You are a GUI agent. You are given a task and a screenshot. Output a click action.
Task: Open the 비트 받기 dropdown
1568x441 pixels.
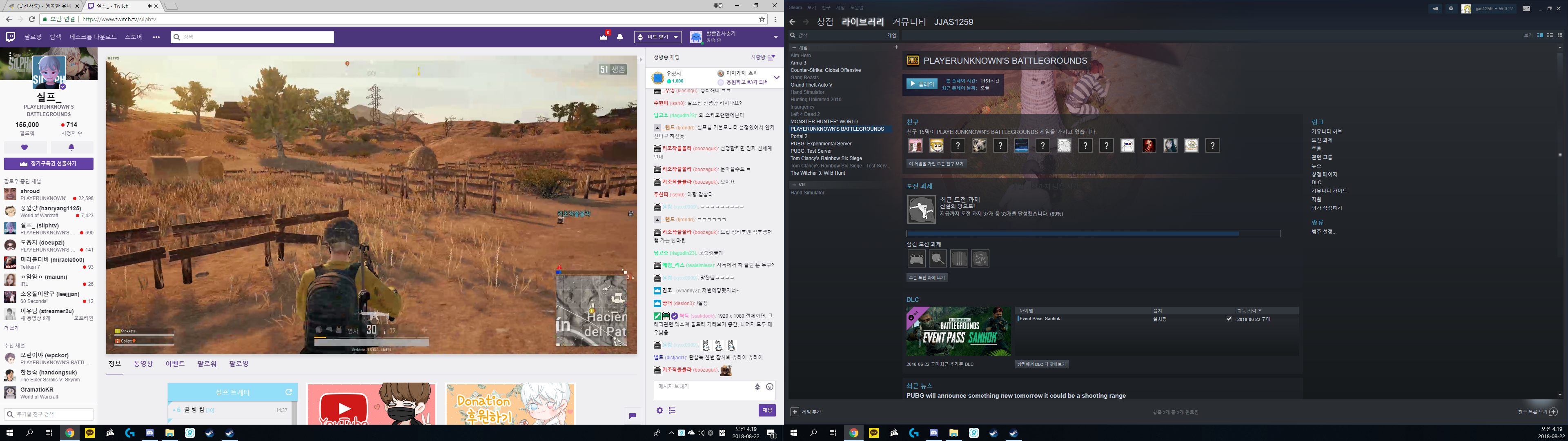[x=657, y=37]
